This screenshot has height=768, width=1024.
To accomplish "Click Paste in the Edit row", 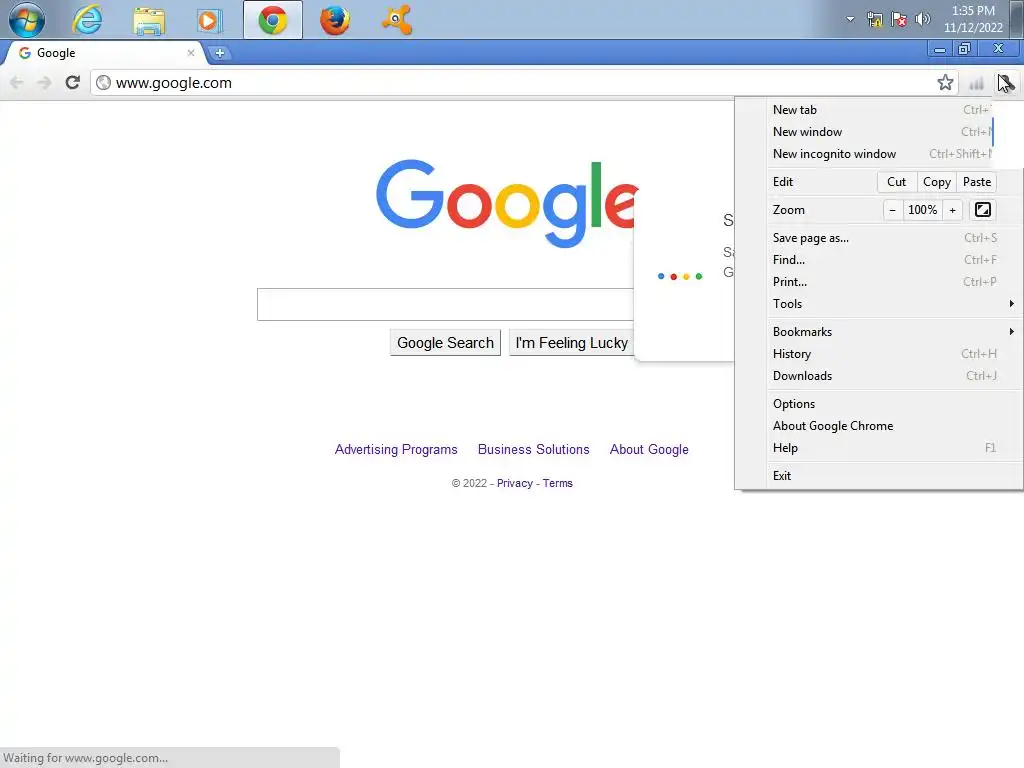I will pyautogui.click(x=977, y=182).
